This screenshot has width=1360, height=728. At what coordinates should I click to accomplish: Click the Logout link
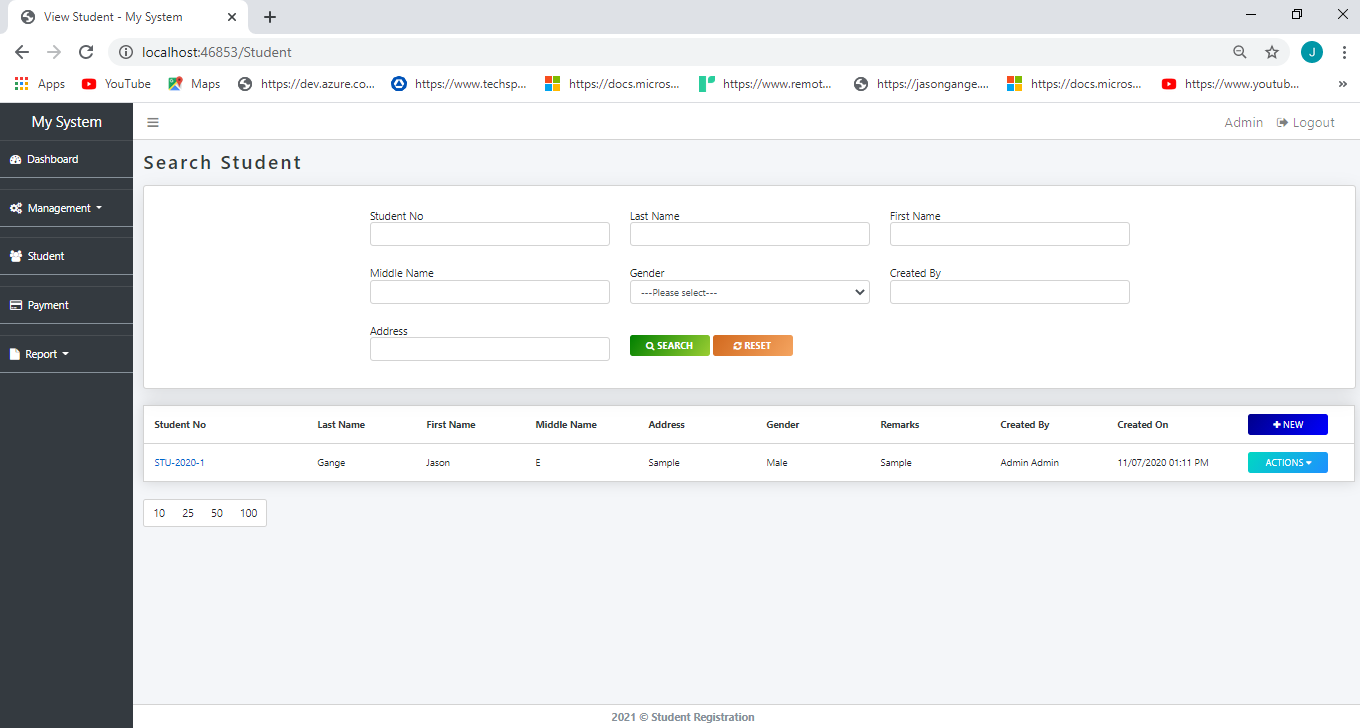click(x=1306, y=123)
